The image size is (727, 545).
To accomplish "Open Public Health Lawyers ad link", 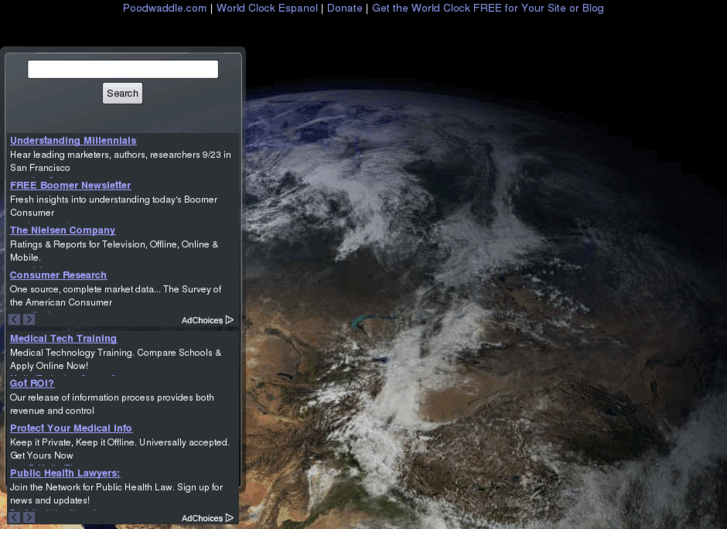I will tap(65, 473).
